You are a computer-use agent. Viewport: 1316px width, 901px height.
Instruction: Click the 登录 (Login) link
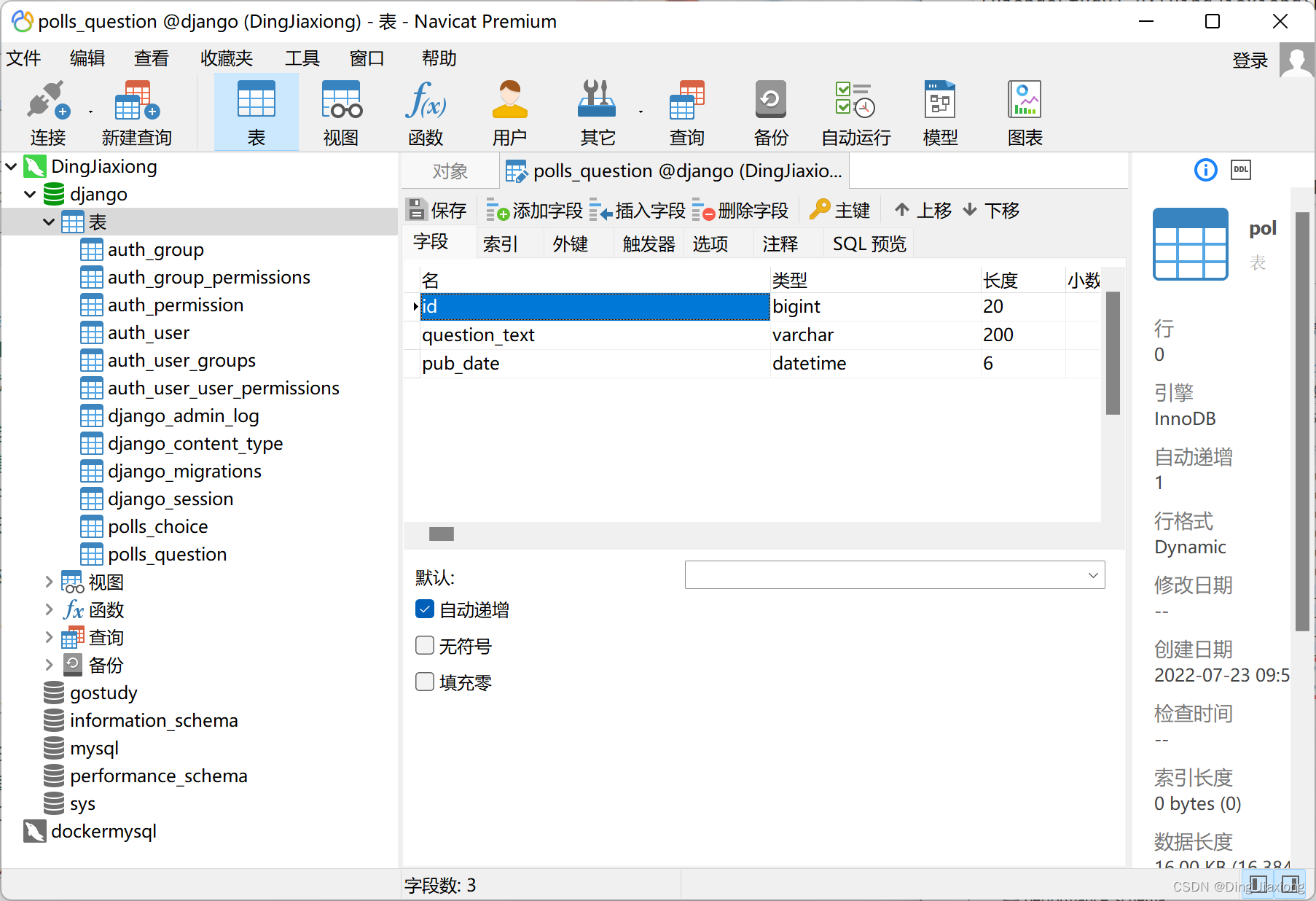click(x=1250, y=60)
